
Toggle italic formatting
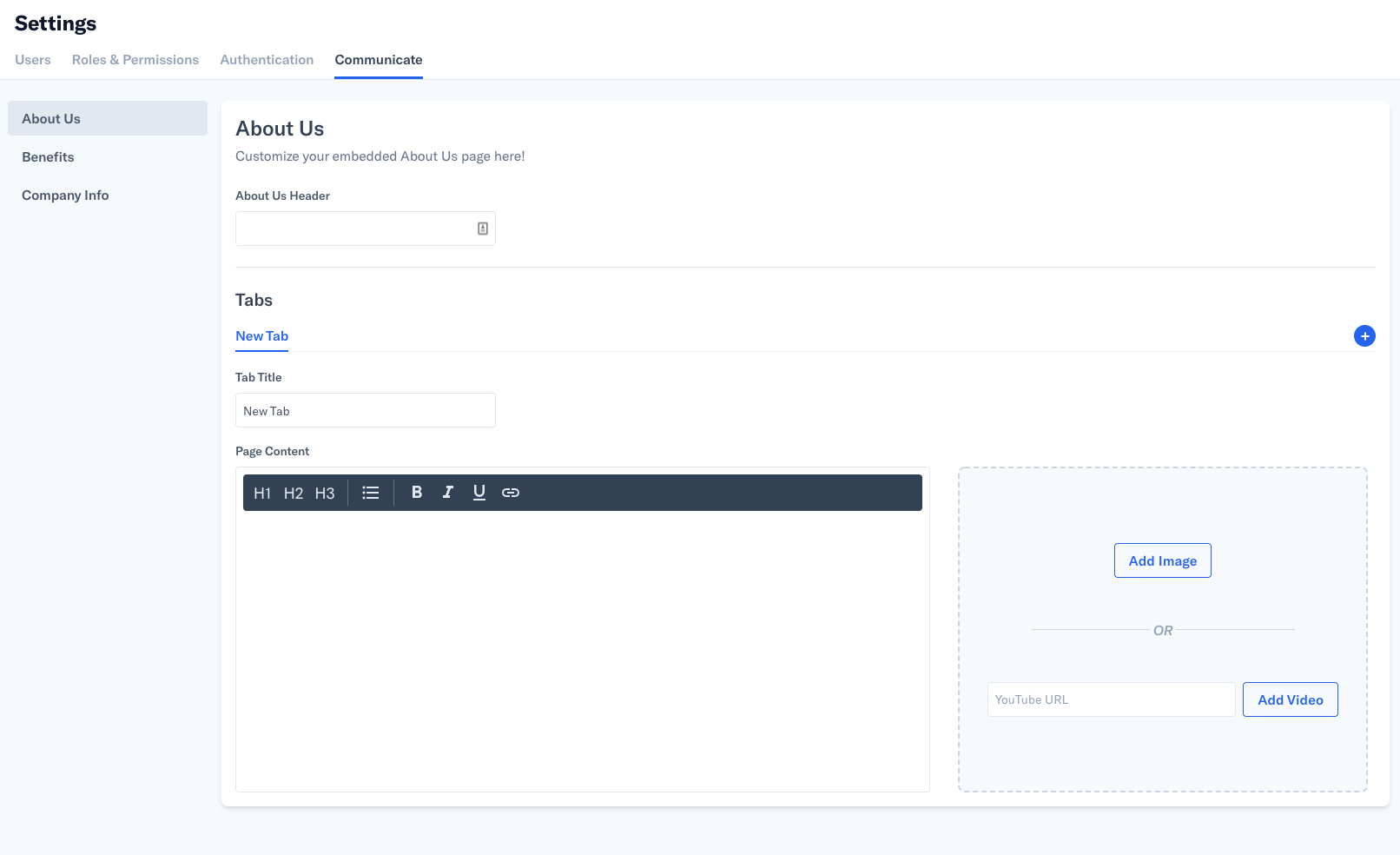[448, 492]
